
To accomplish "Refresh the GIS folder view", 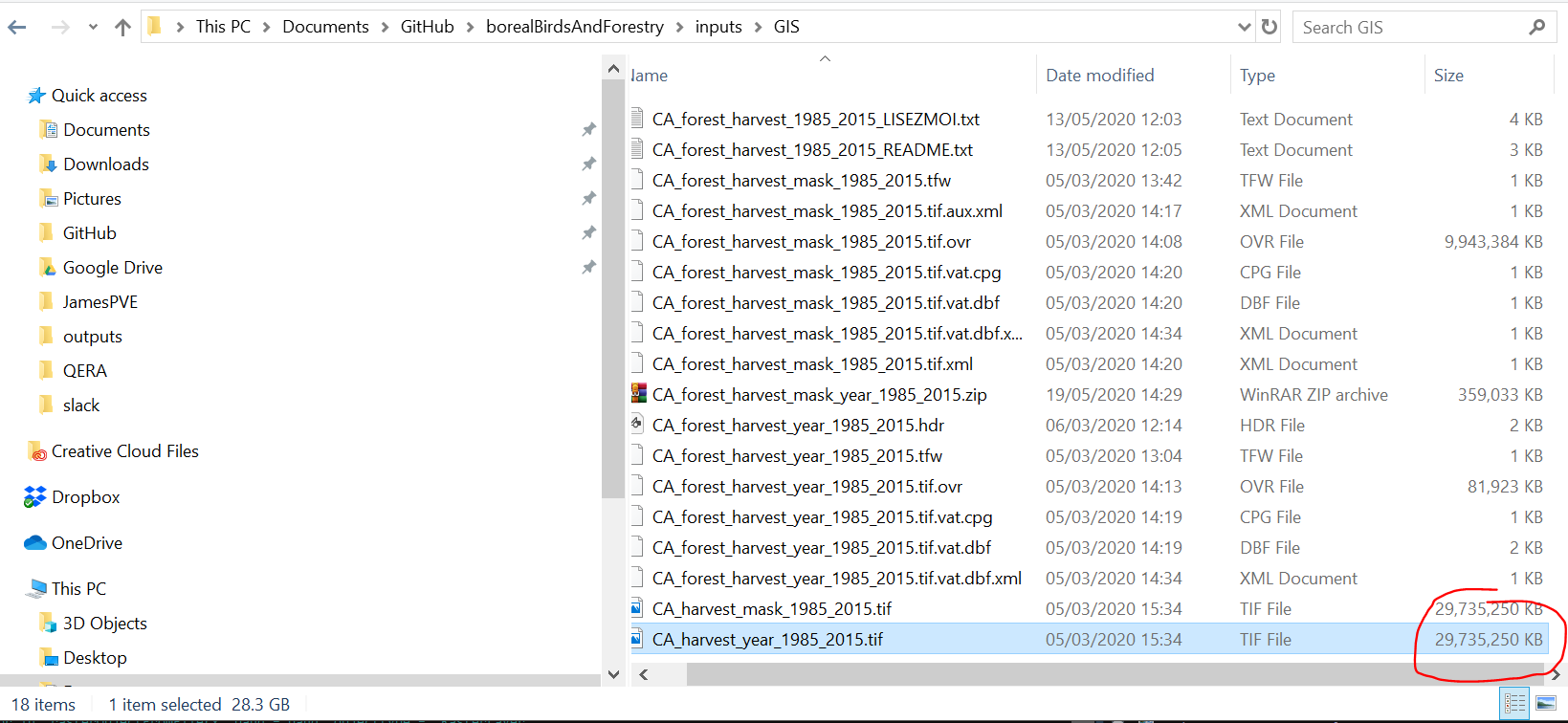I will coord(1270,27).
